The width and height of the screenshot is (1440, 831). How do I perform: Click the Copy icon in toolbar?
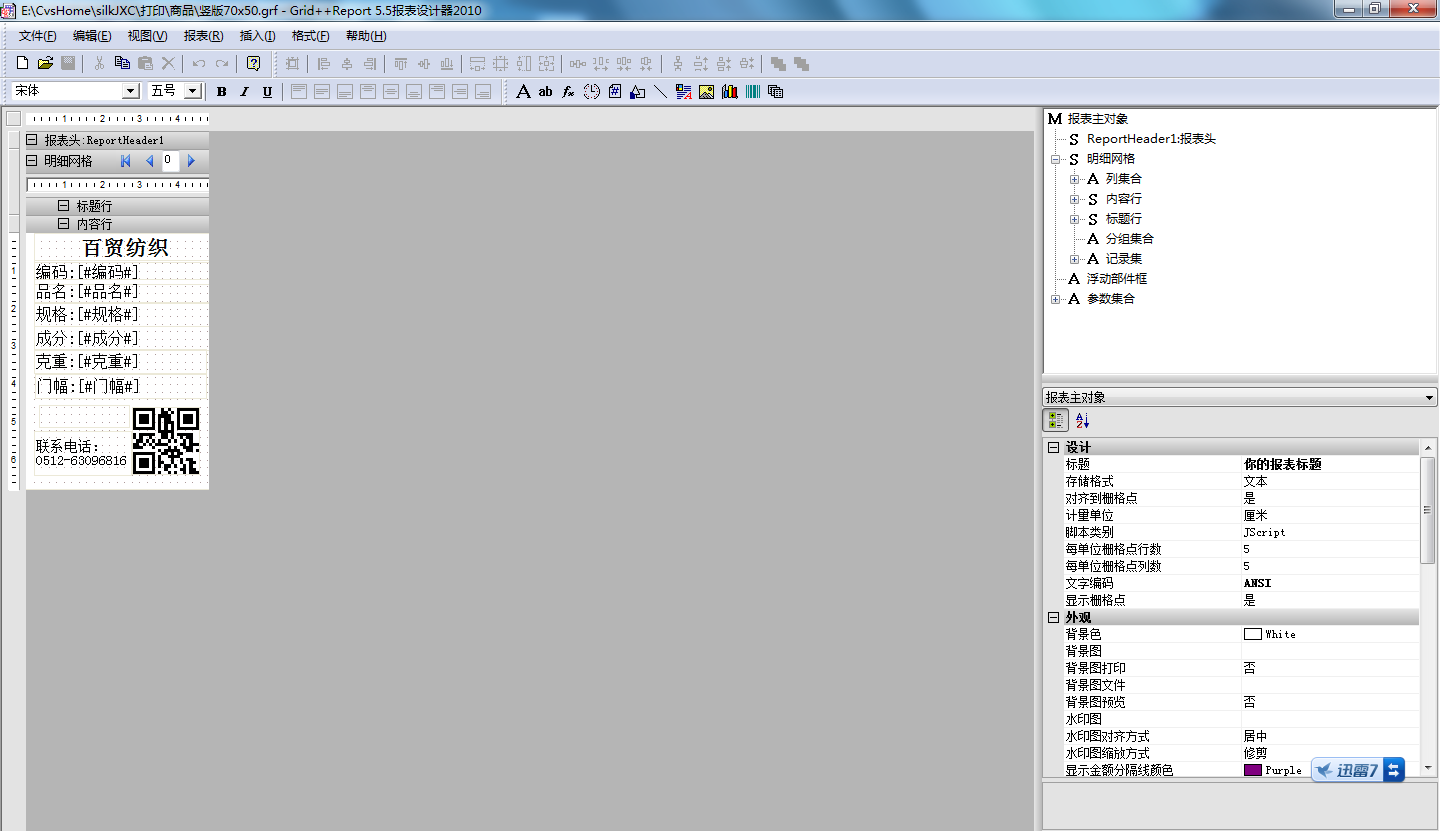[x=122, y=63]
